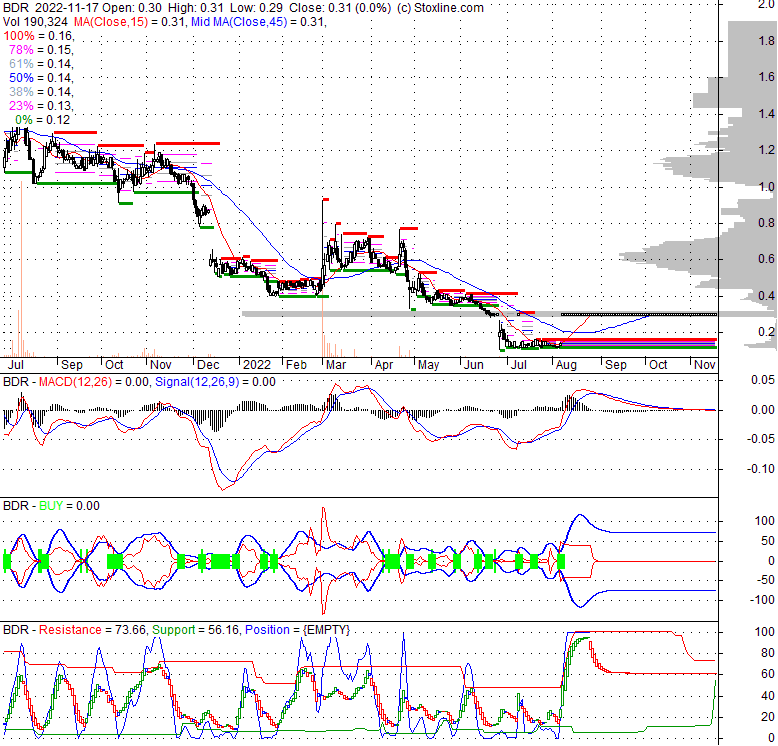Select the 'Position = {EMPTY}' label
This screenshot has width=778, height=746.
pyautogui.click(x=298, y=630)
